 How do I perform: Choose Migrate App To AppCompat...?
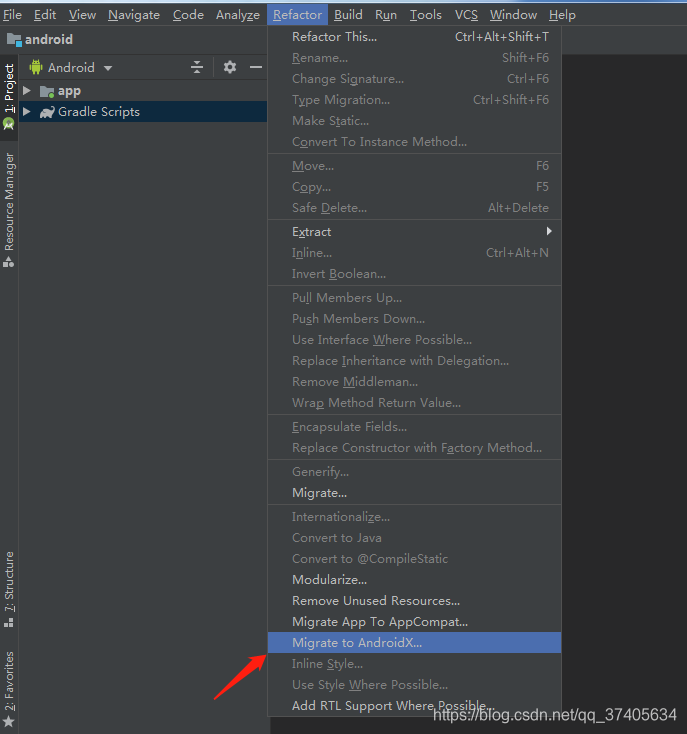[x=415, y=622]
